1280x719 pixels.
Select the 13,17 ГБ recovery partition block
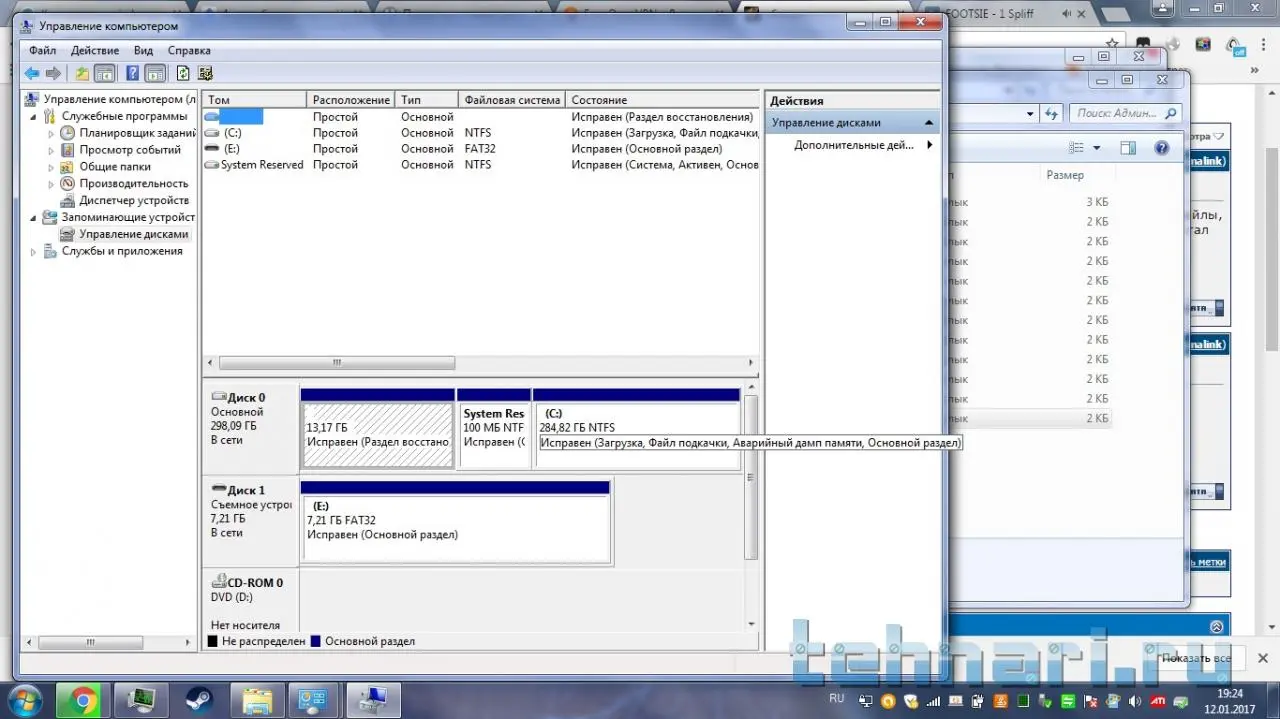pos(377,435)
